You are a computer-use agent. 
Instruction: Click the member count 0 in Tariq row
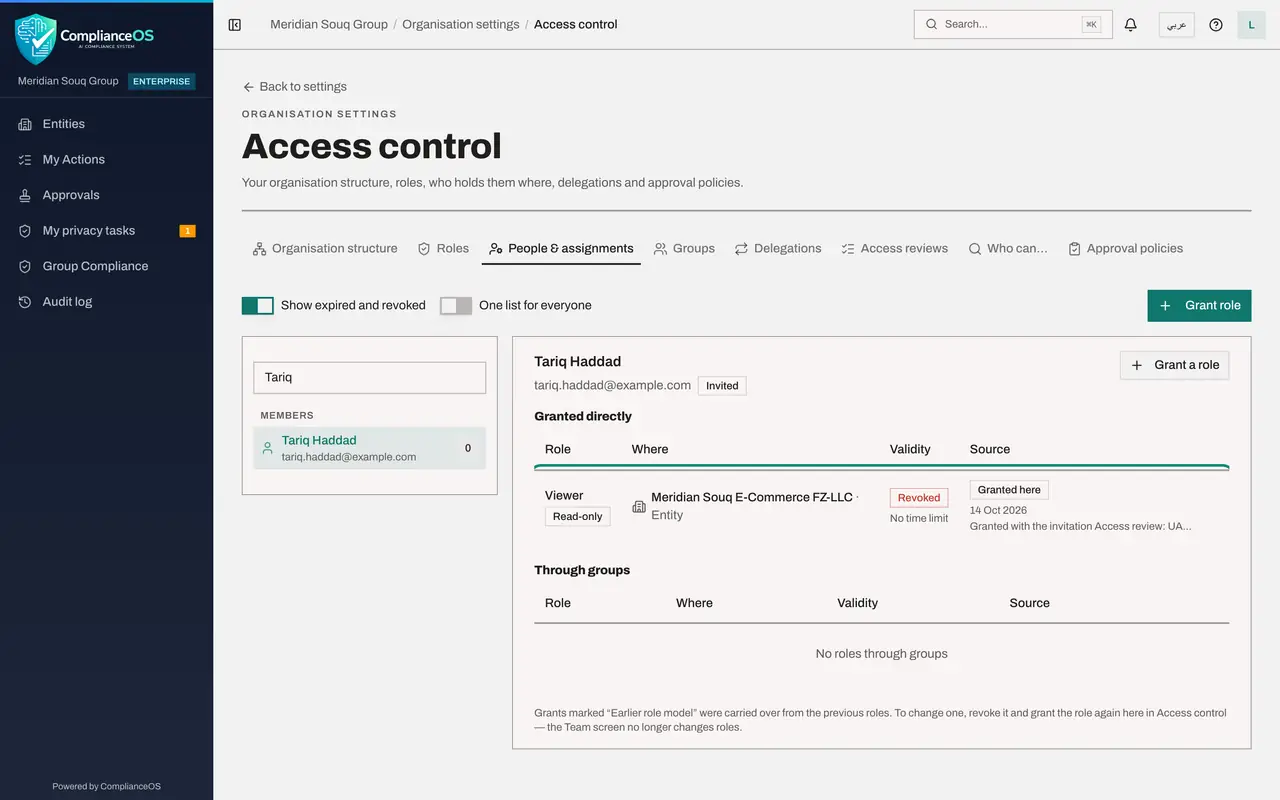click(468, 448)
